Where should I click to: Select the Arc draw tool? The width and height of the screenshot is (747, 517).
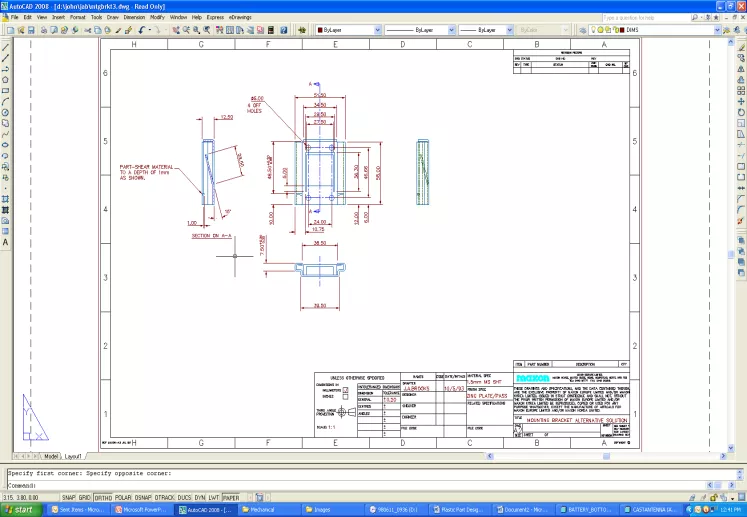pyautogui.click(x=6, y=101)
